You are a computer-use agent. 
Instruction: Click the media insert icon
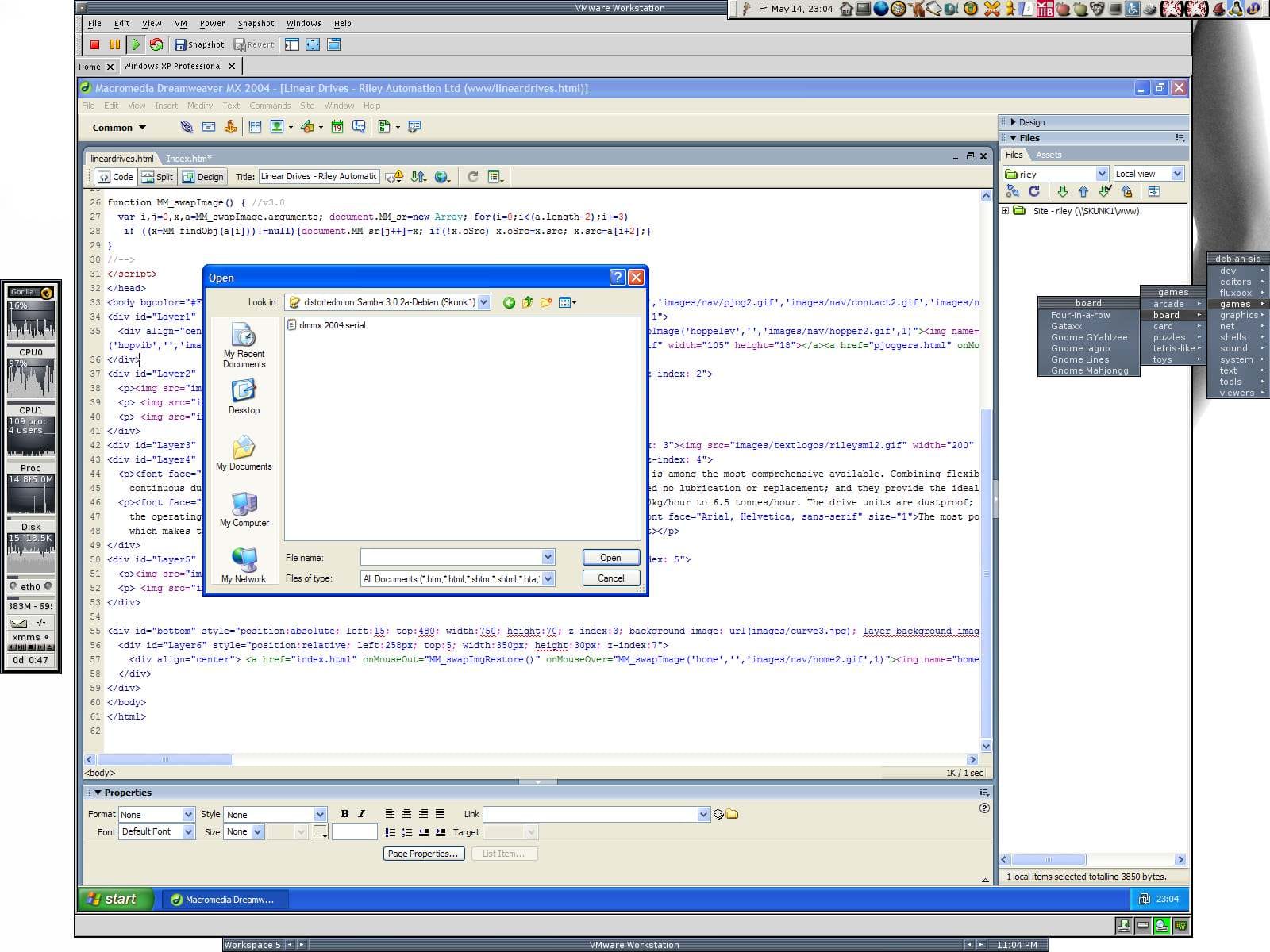tap(307, 127)
